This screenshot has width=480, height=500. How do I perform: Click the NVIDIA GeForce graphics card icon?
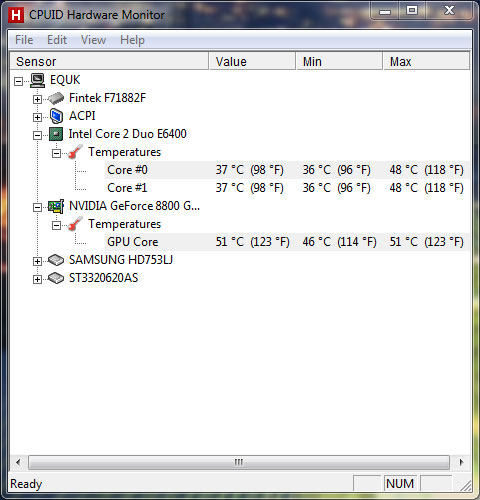click(x=56, y=206)
